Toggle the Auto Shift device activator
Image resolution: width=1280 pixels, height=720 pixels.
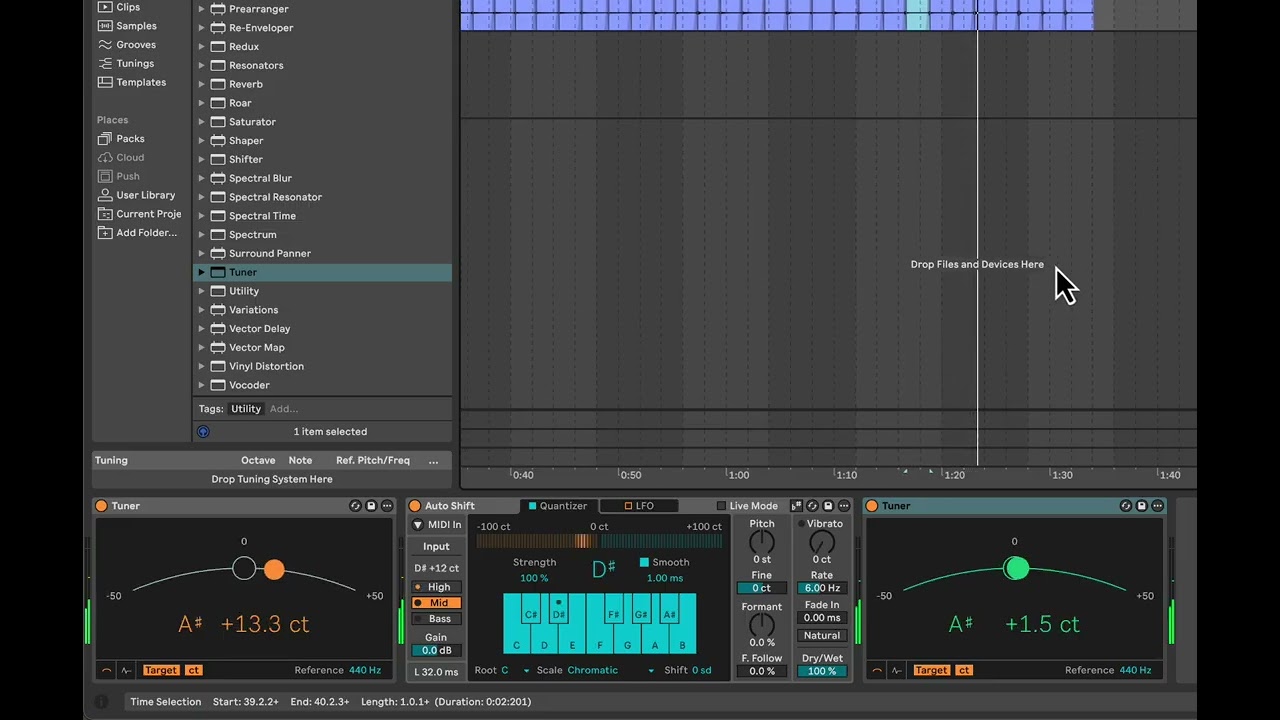click(415, 506)
